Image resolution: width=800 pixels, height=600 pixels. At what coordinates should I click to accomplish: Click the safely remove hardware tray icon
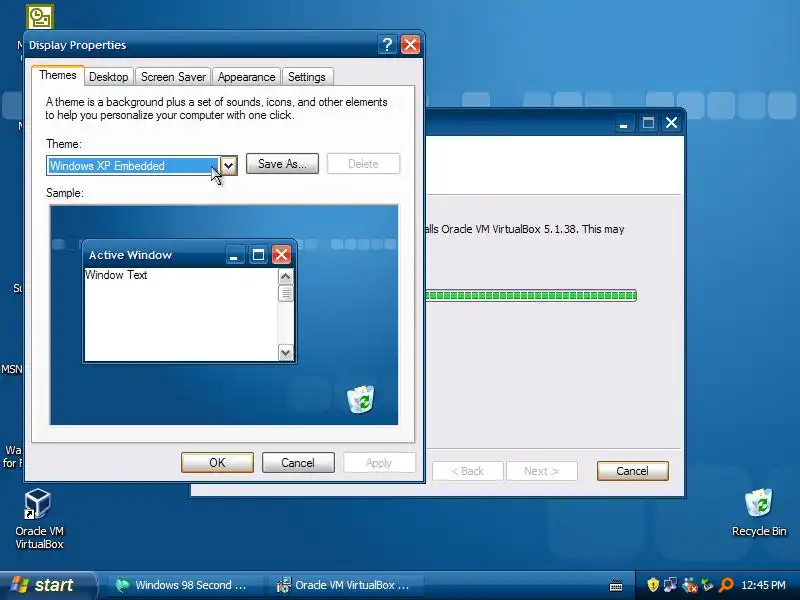[707, 585]
